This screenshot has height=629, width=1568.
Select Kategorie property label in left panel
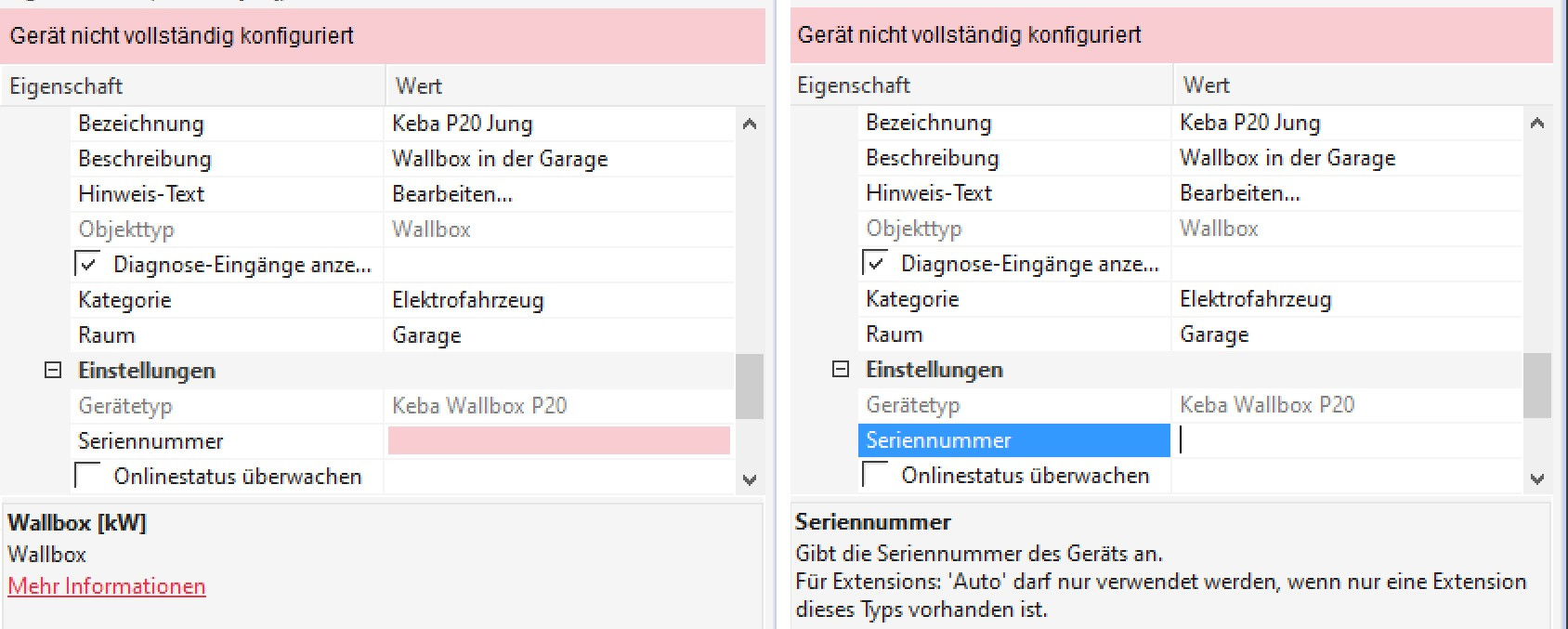[x=124, y=299]
